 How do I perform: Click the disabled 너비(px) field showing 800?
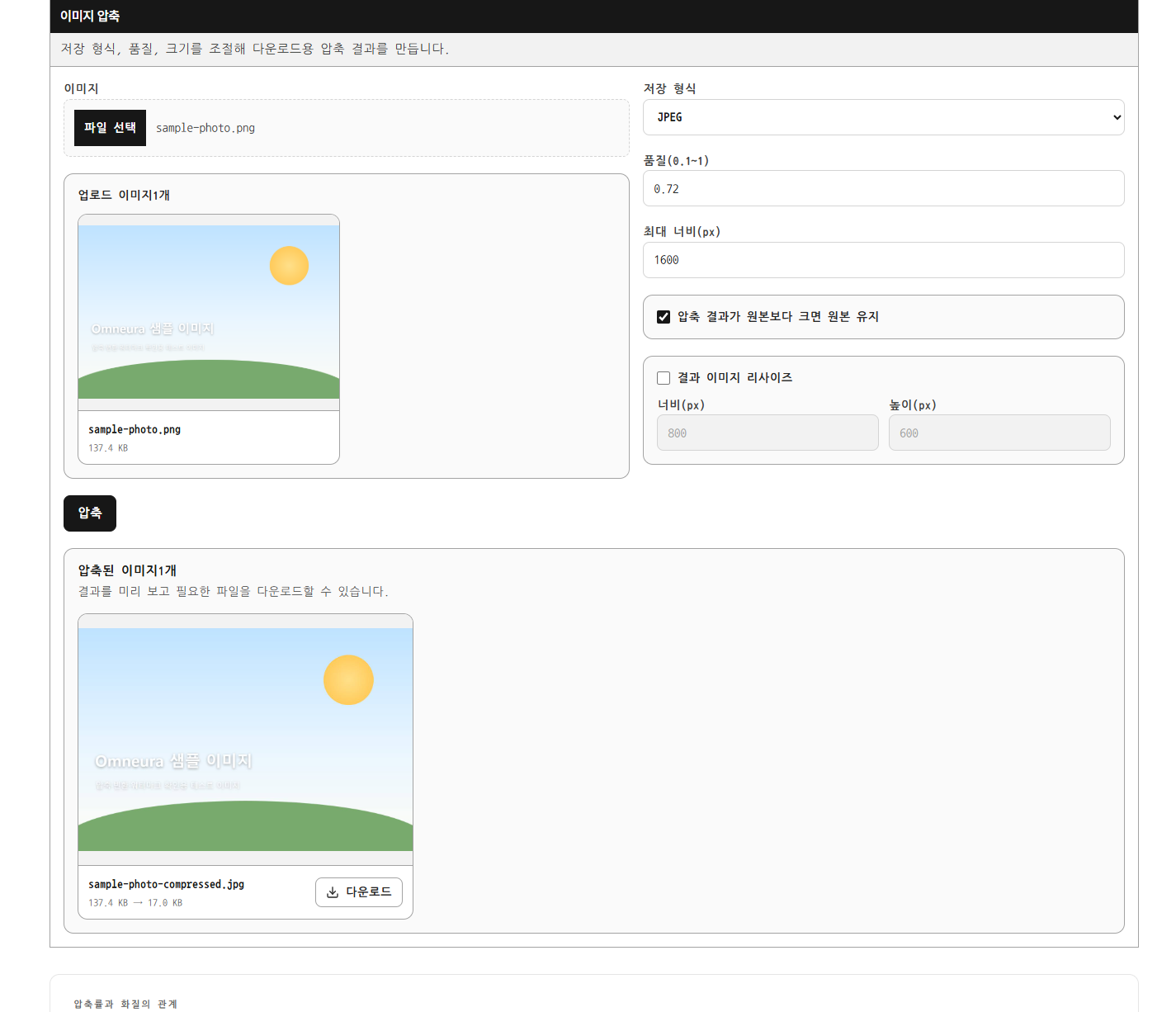767,433
